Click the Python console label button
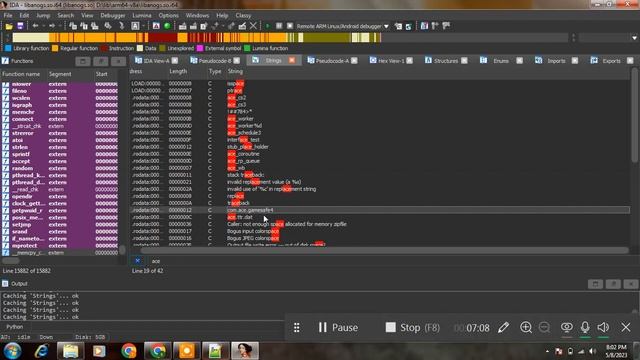The width and height of the screenshot is (640, 360). pyautogui.click(x=15, y=327)
